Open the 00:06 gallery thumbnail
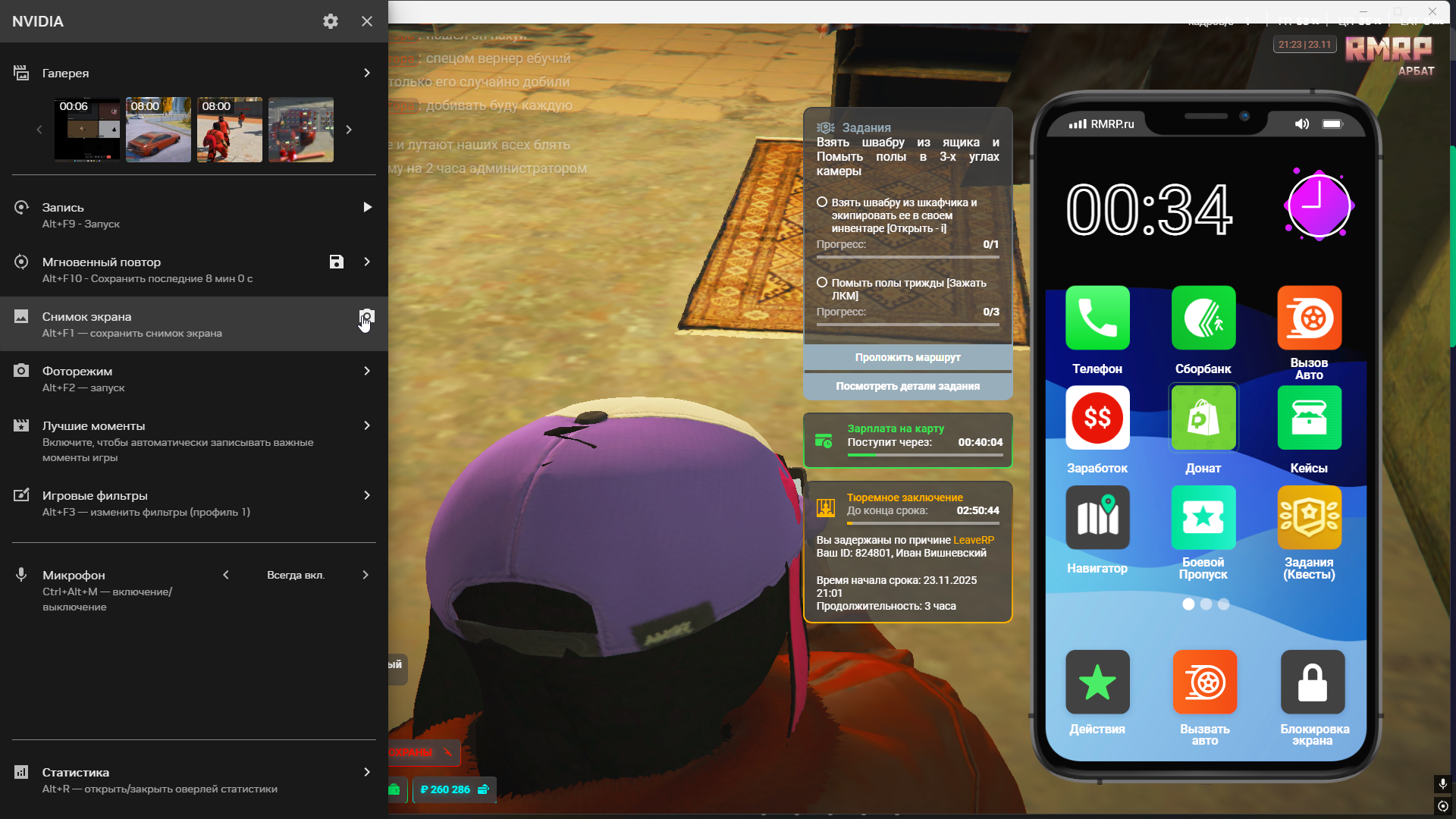 pos(86,130)
